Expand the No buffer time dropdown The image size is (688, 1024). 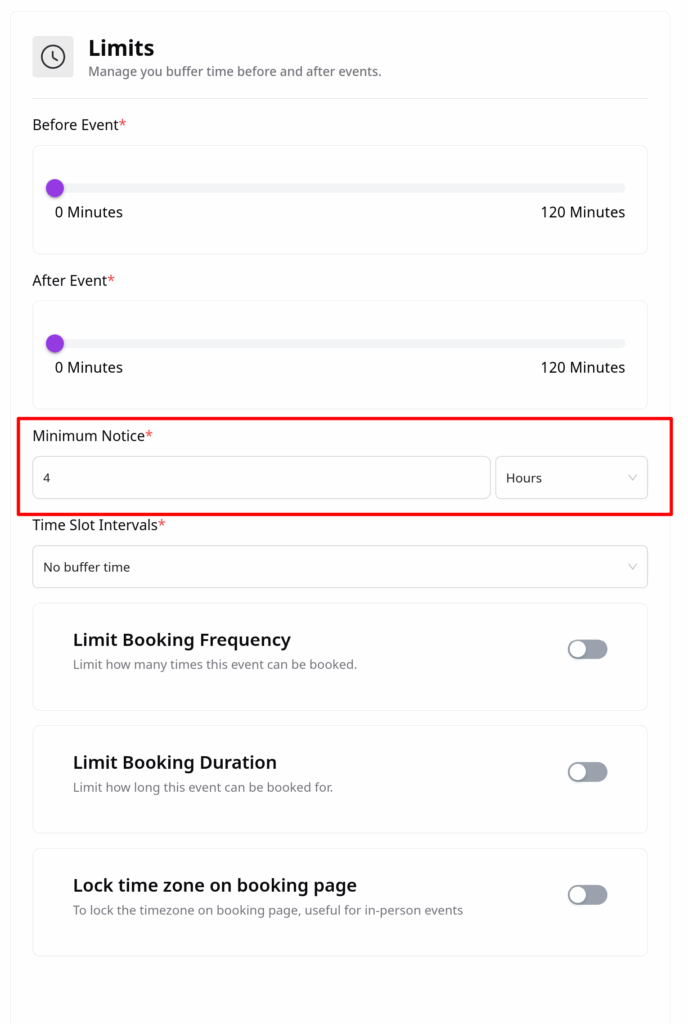tap(339, 567)
